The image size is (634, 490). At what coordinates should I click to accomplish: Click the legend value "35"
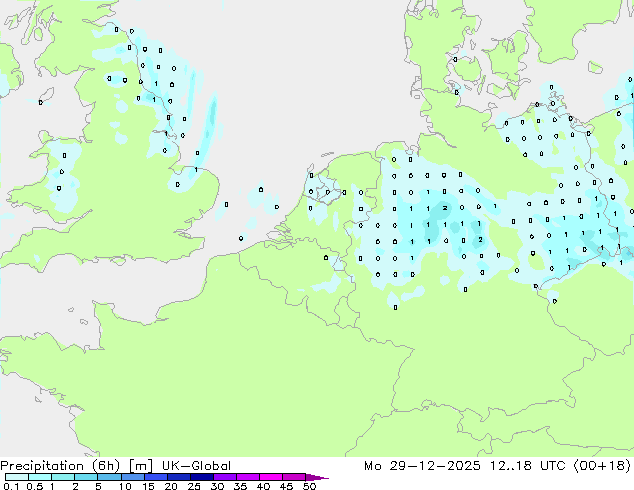pyautogui.click(x=240, y=486)
